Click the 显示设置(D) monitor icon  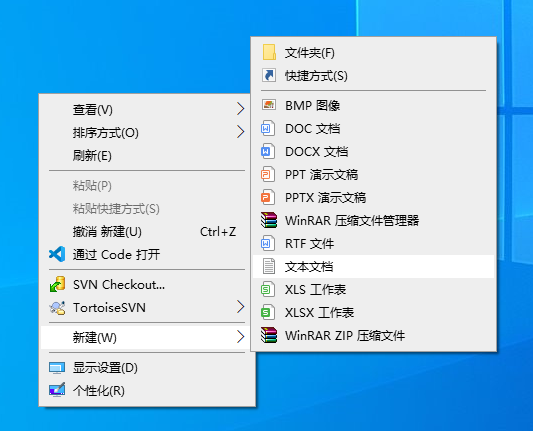(x=57, y=368)
